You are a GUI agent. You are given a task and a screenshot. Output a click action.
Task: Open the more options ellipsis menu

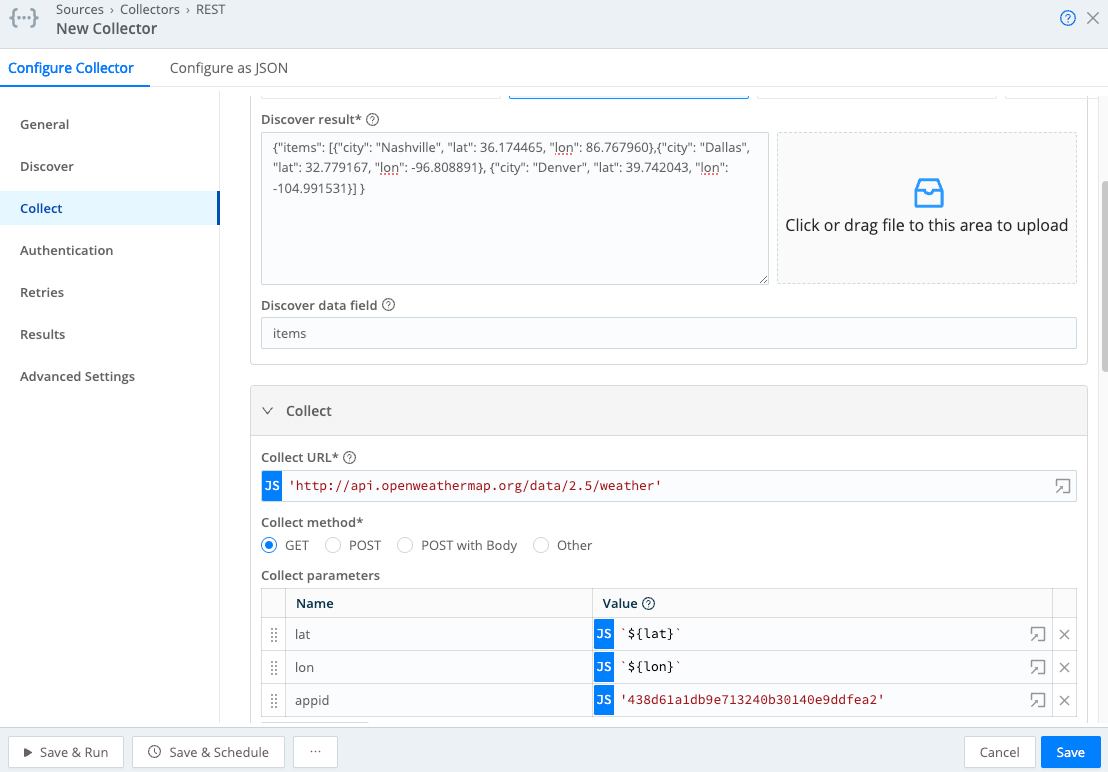click(x=315, y=752)
